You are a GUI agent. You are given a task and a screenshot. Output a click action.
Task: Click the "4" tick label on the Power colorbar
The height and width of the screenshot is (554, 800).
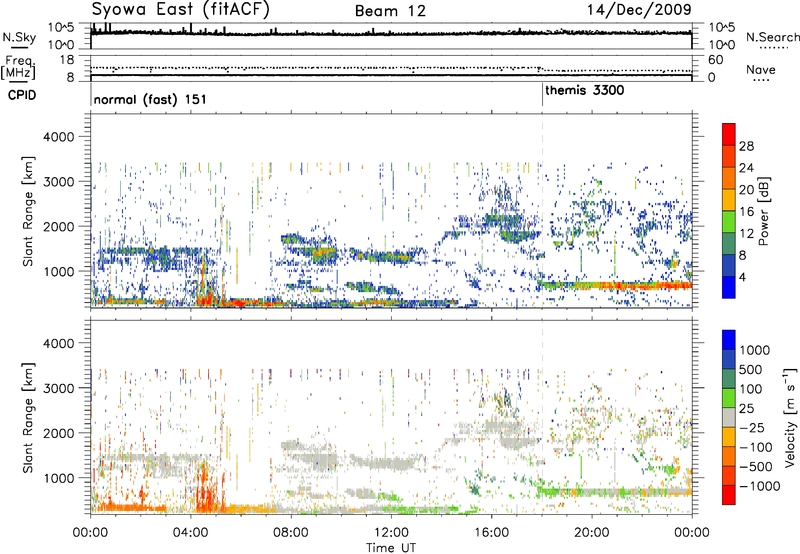click(743, 277)
